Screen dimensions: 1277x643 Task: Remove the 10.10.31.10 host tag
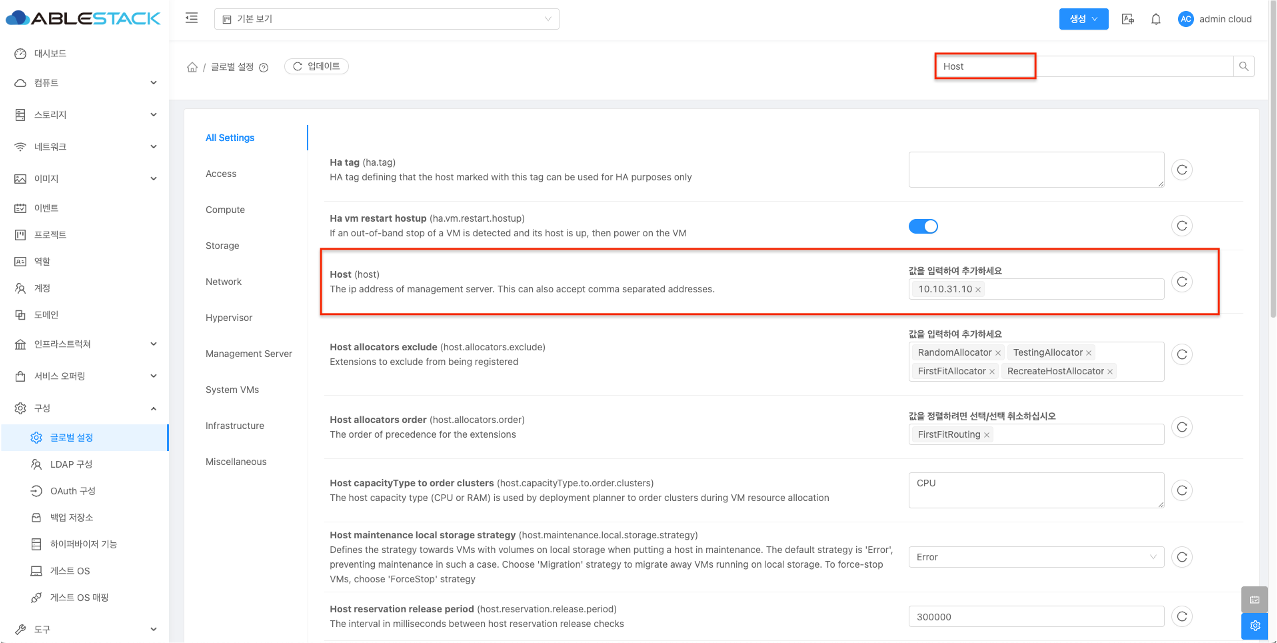(x=978, y=290)
